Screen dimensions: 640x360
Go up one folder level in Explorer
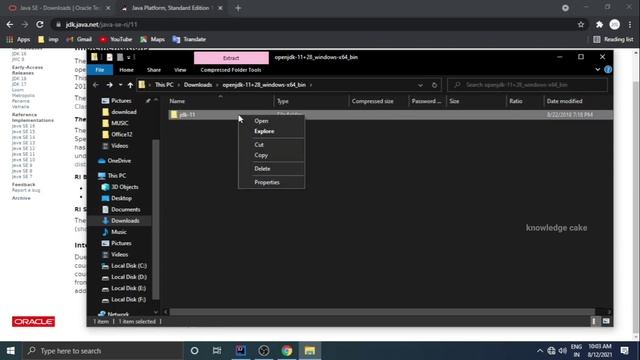pyautogui.click(x=130, y=85)
